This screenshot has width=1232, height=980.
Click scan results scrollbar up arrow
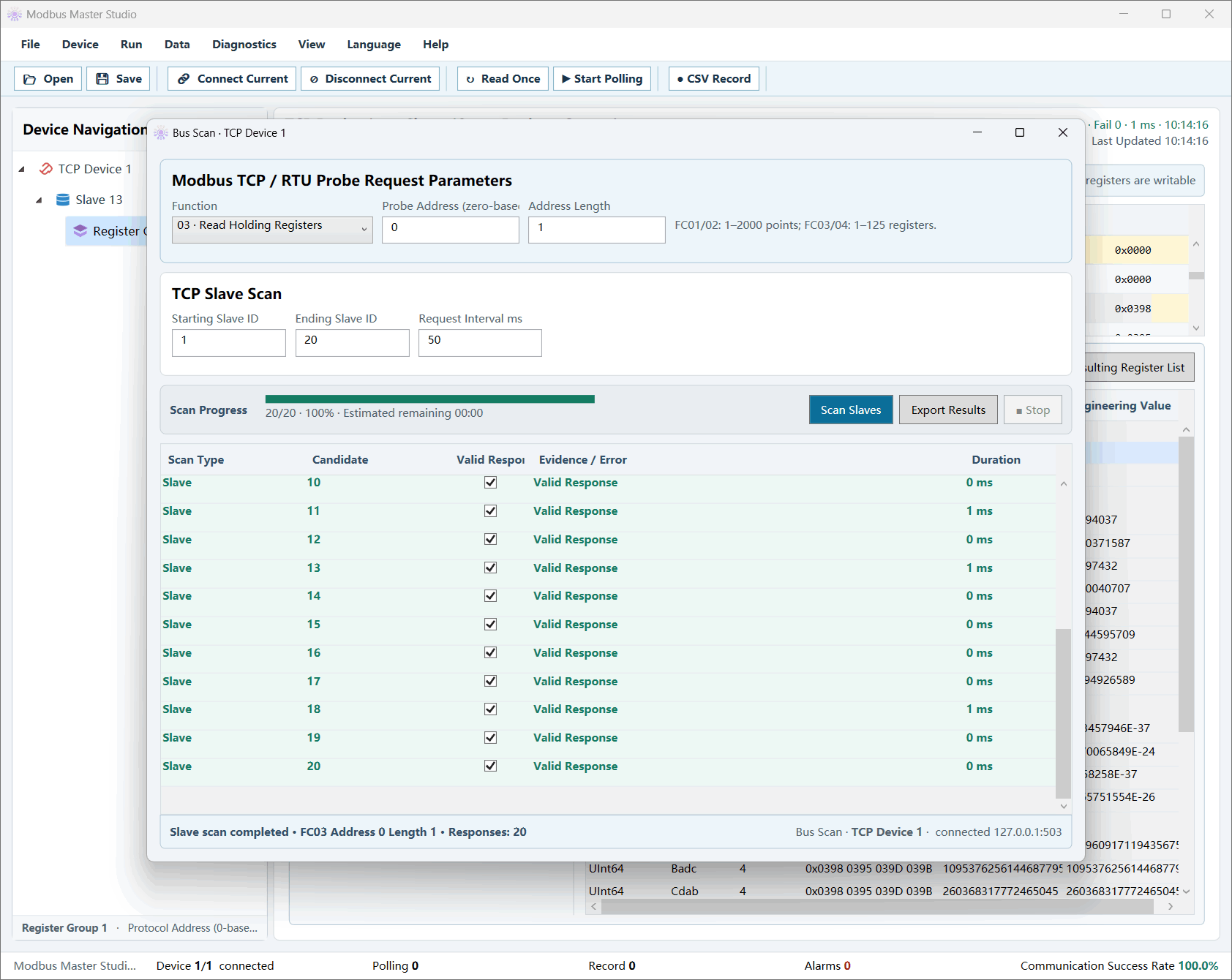tap(1063, 484)
